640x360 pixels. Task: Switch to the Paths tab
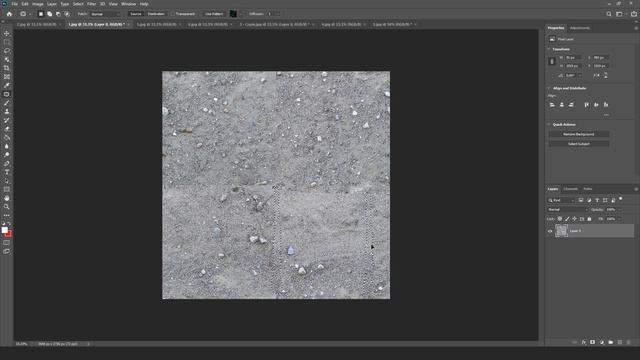coord(587,189)
